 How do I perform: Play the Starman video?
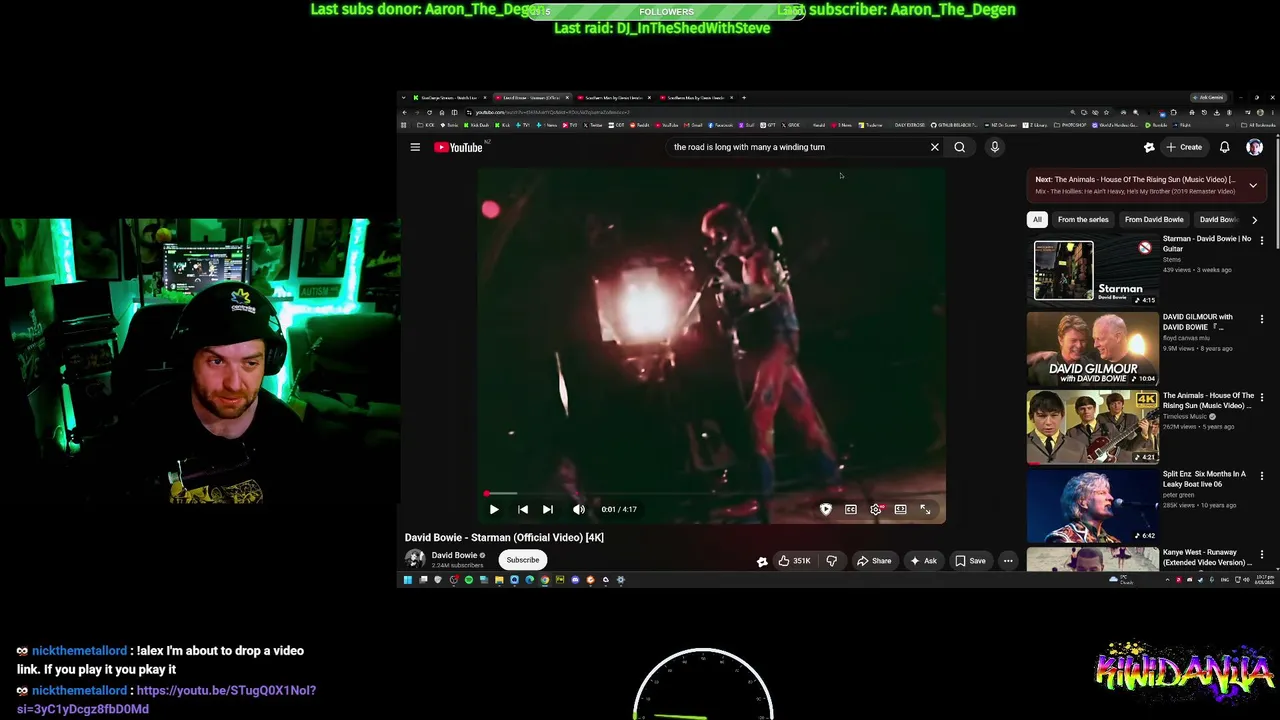click(x=494, y=509)
